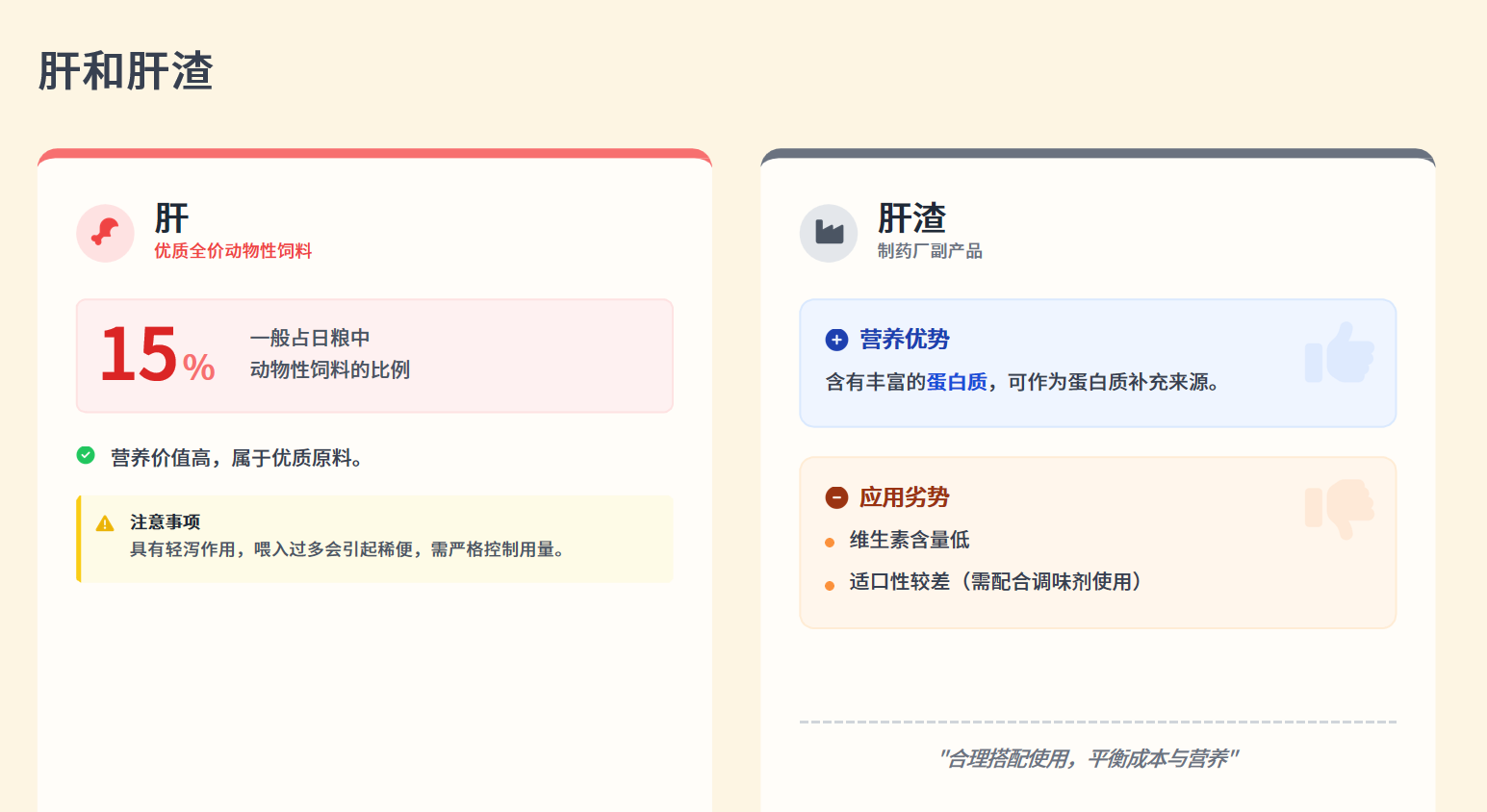Click the 营养优势 heading
Image resolution: width=1487 pixels, height=812 pixels.
(904, 340)
